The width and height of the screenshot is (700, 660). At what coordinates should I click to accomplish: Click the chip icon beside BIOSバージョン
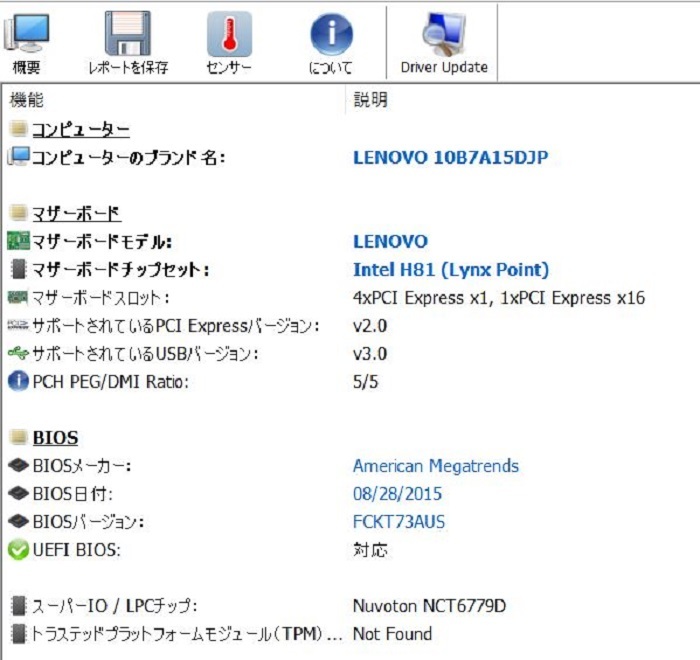(x=18, y=521)
